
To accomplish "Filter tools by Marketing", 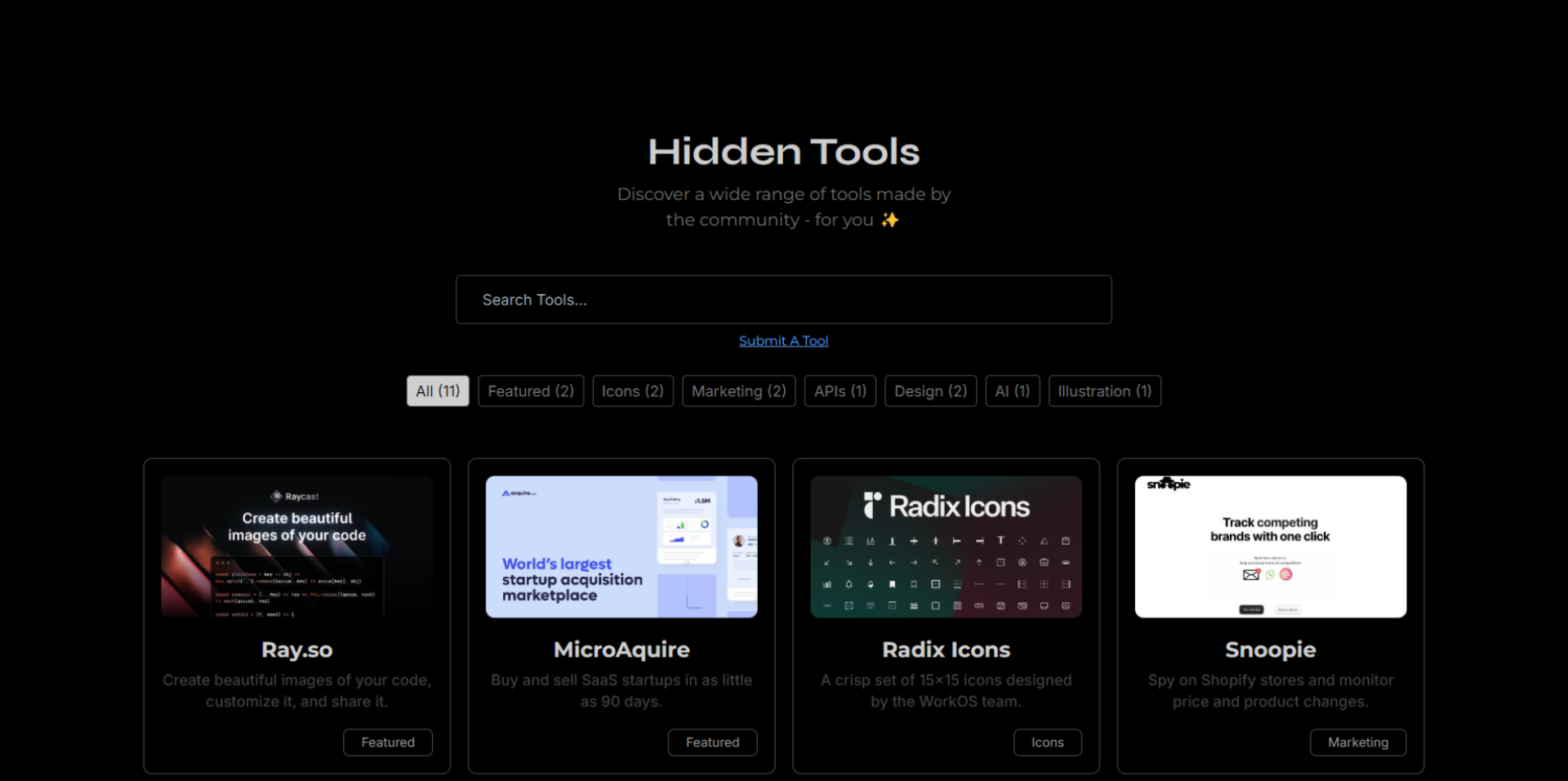I will point(738,390).
